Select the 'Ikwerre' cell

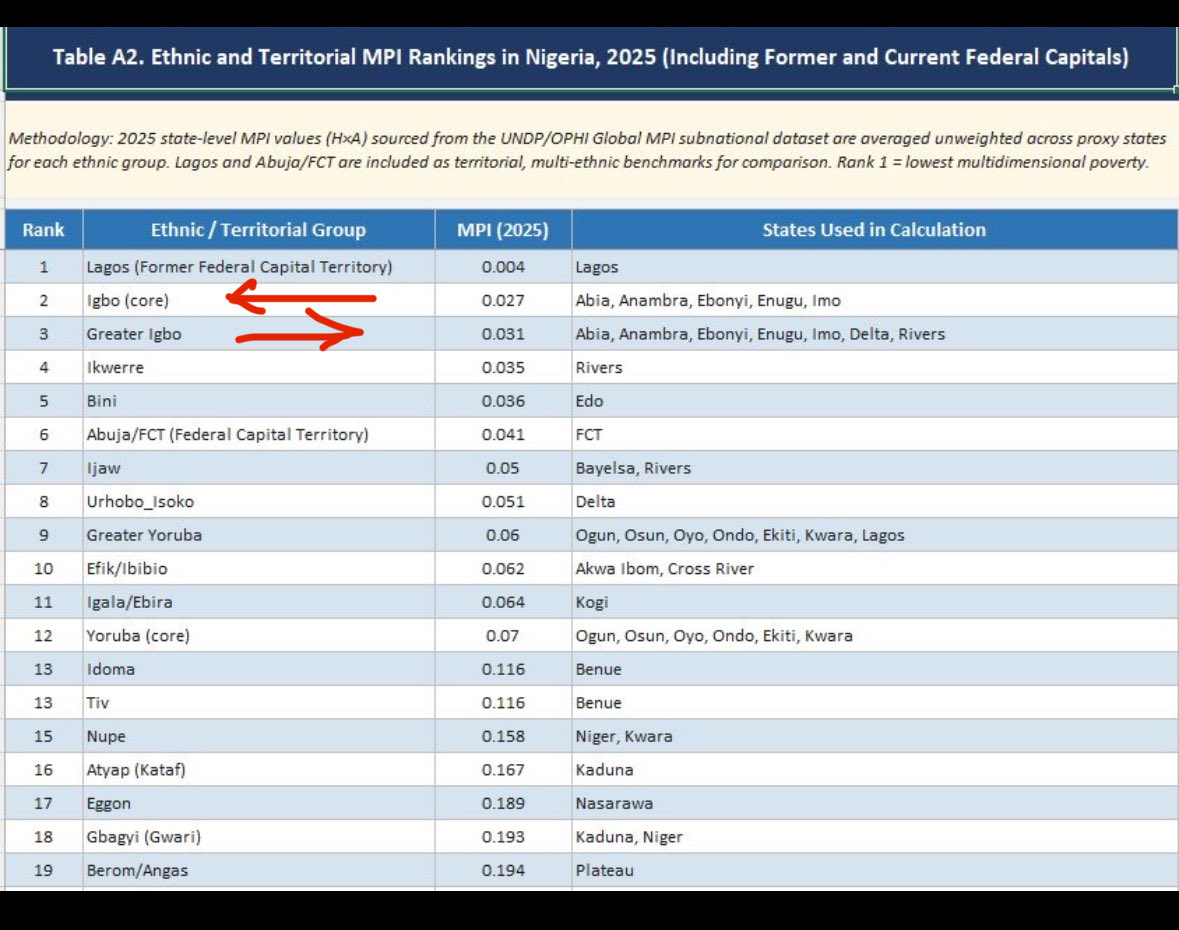[x=259, y=368]
